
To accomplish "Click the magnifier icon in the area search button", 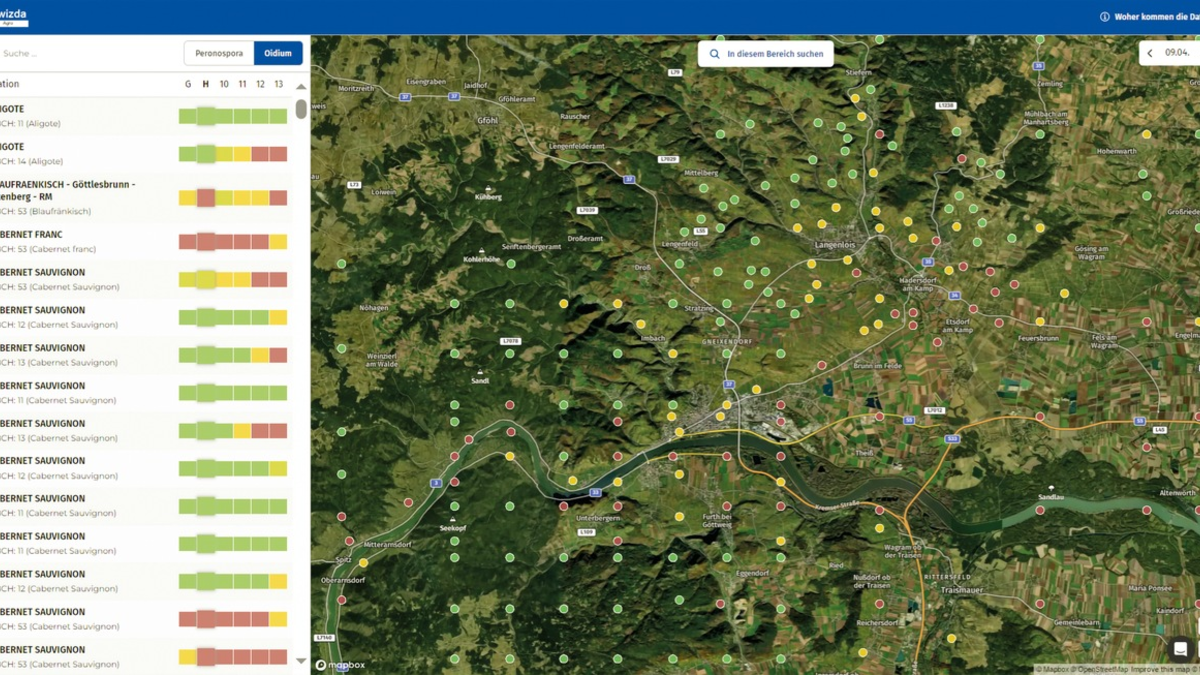I will (x=714, y=53).
